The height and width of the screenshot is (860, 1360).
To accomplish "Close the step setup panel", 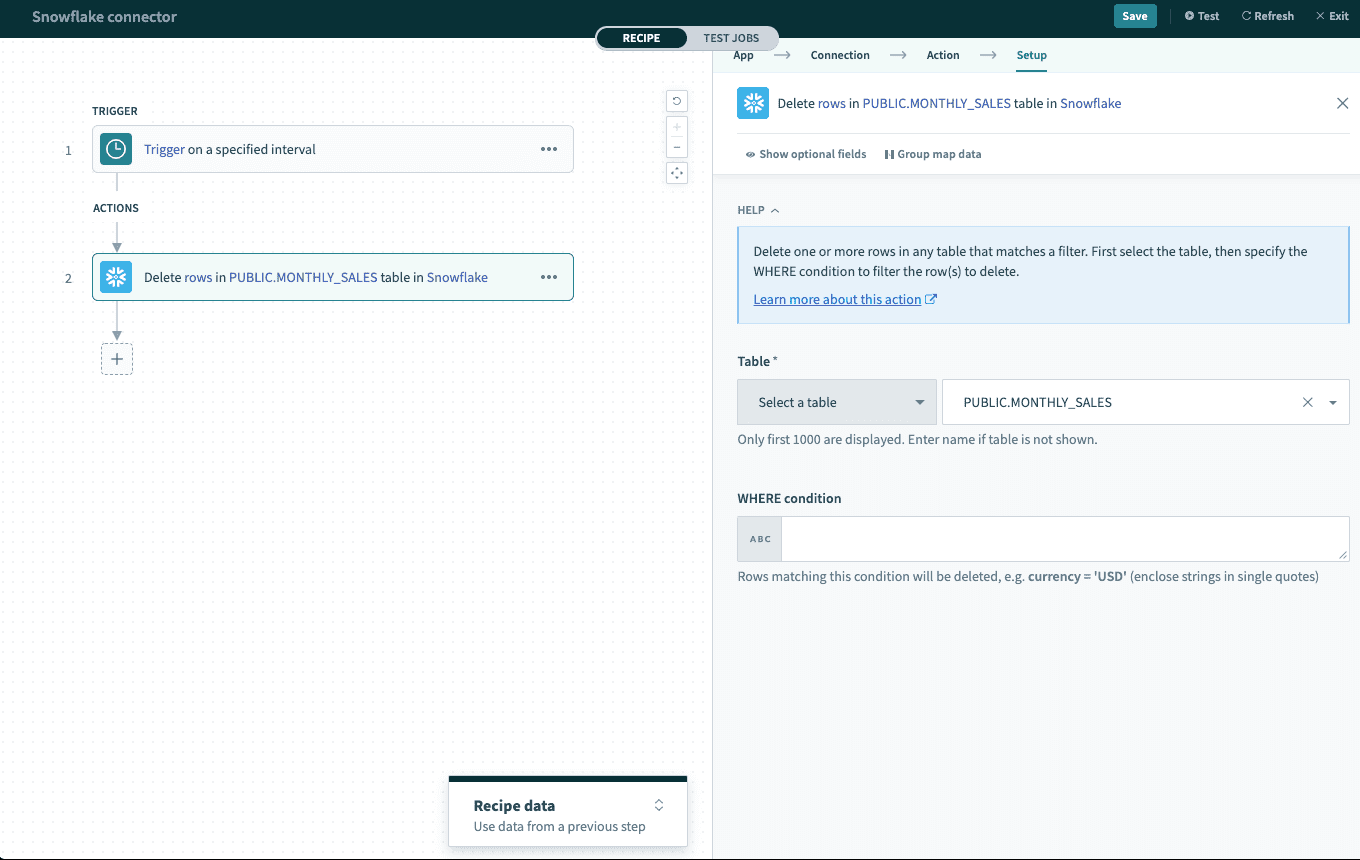I will (1342, 103).
